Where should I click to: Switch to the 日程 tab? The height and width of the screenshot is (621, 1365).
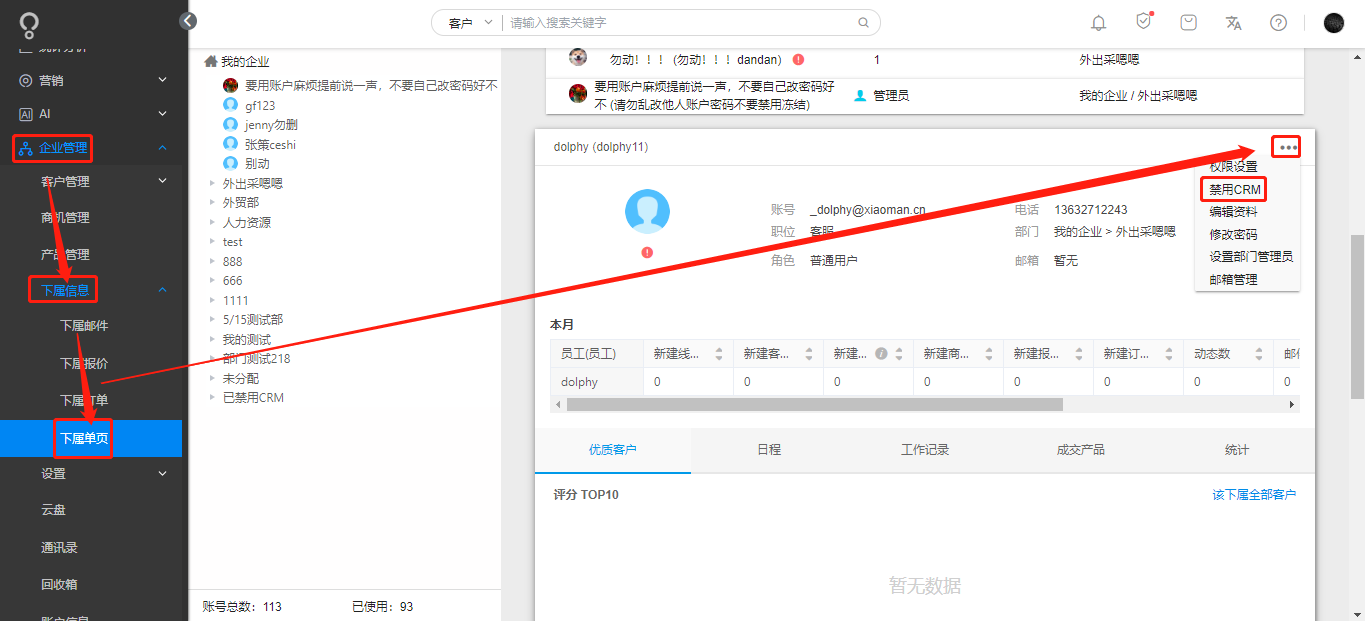770,449
